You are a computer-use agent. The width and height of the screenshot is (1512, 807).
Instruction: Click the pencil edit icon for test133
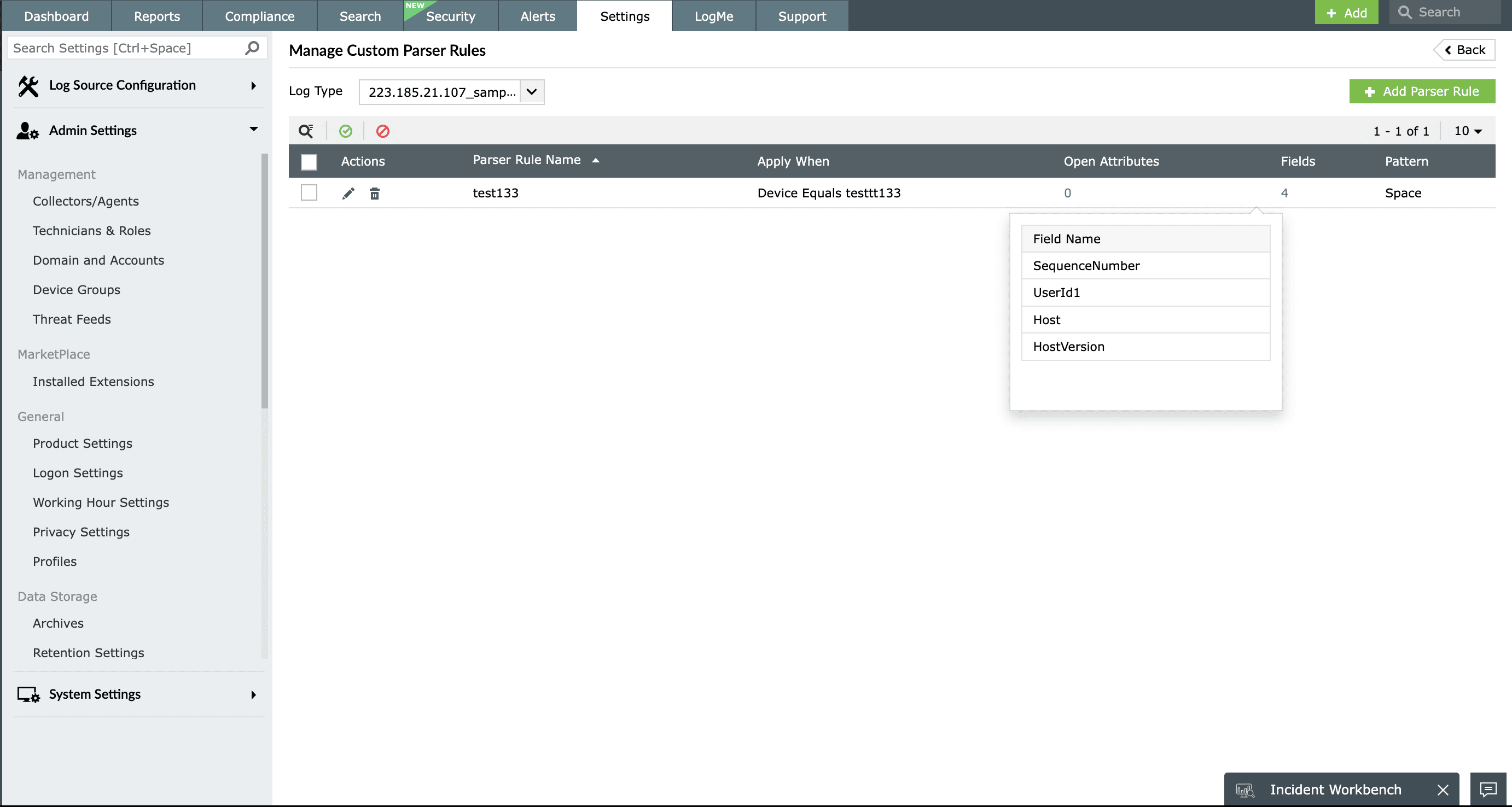pos(348,194)
